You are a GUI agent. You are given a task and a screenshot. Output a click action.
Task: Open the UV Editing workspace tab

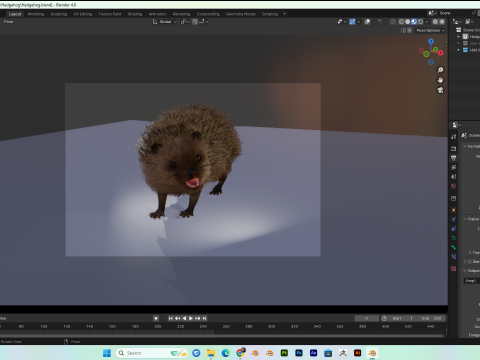click(83, 14)
